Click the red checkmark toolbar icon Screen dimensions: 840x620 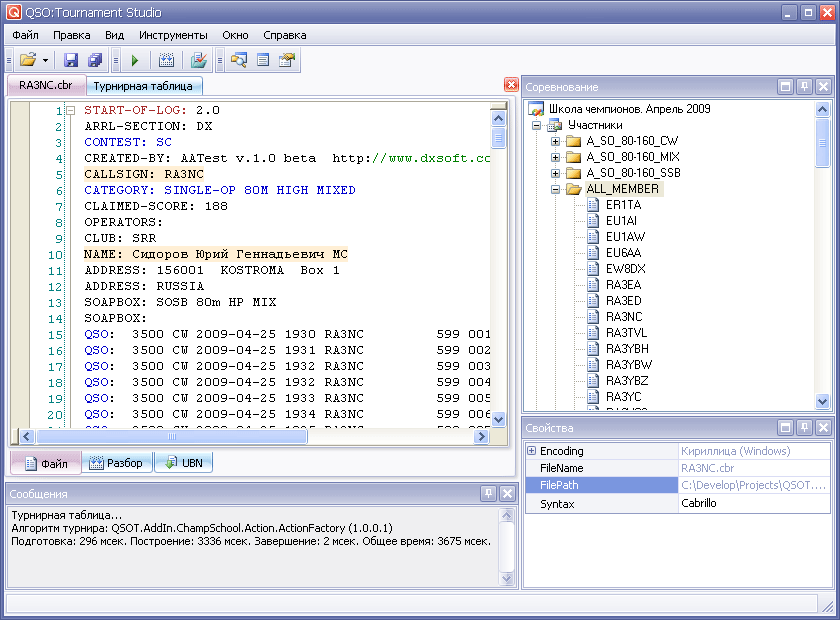pyautogui.click(x=198, y=61)
